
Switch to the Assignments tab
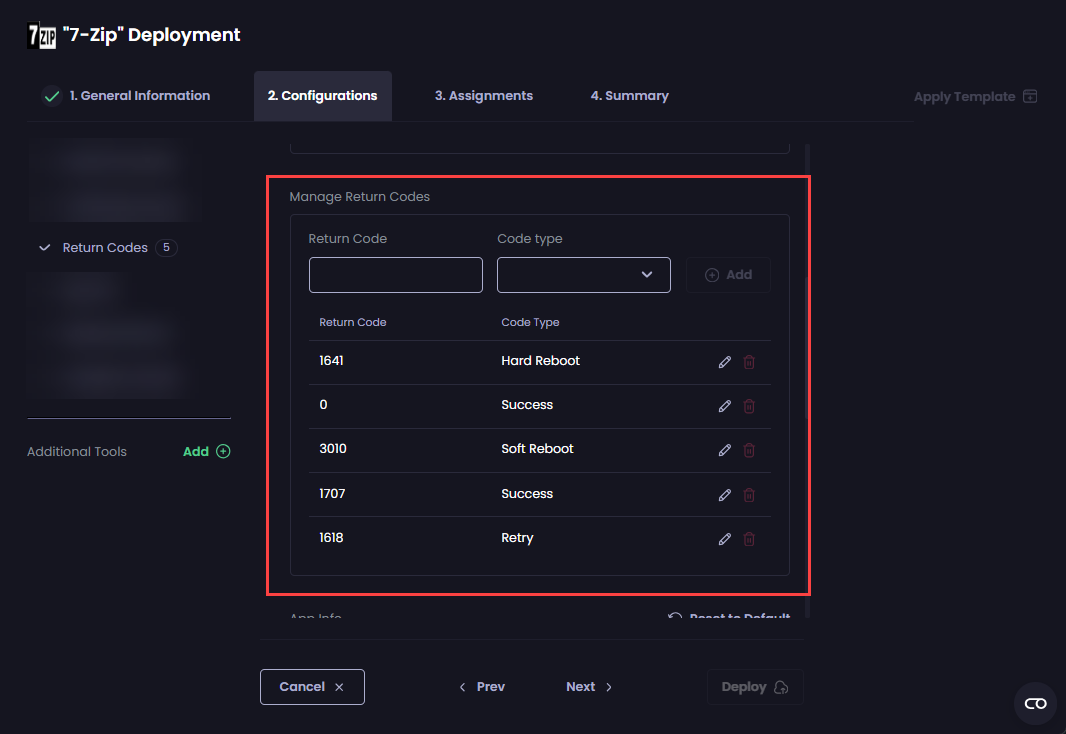click(483, 95)
